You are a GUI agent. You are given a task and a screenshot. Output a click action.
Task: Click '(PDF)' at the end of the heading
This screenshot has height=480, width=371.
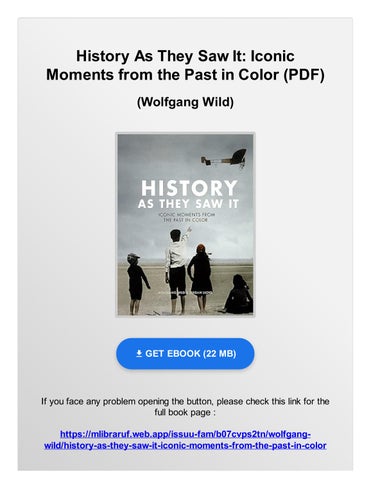tap(304, 75)
